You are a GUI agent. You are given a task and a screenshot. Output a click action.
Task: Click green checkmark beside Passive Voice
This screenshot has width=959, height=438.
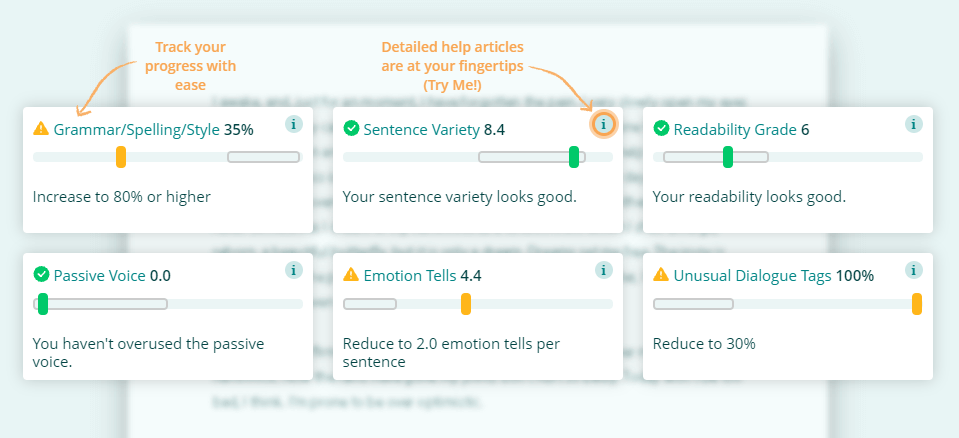[x=41, y=275]
